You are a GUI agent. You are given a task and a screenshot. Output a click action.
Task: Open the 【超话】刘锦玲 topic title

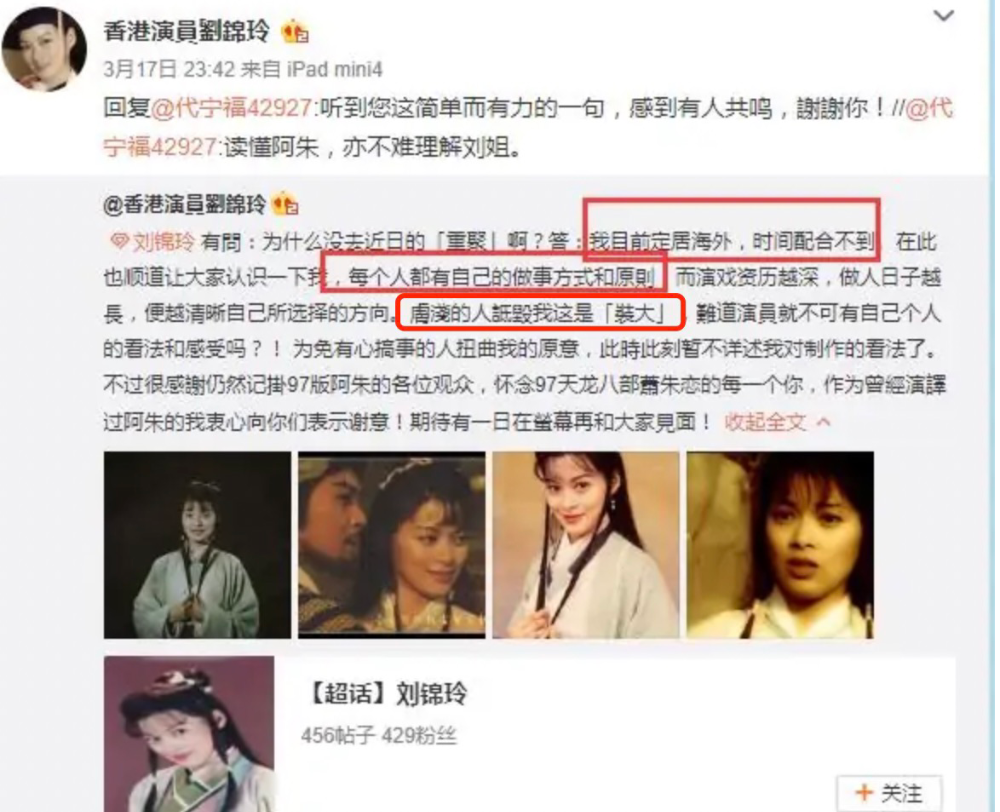pos(388,693)
